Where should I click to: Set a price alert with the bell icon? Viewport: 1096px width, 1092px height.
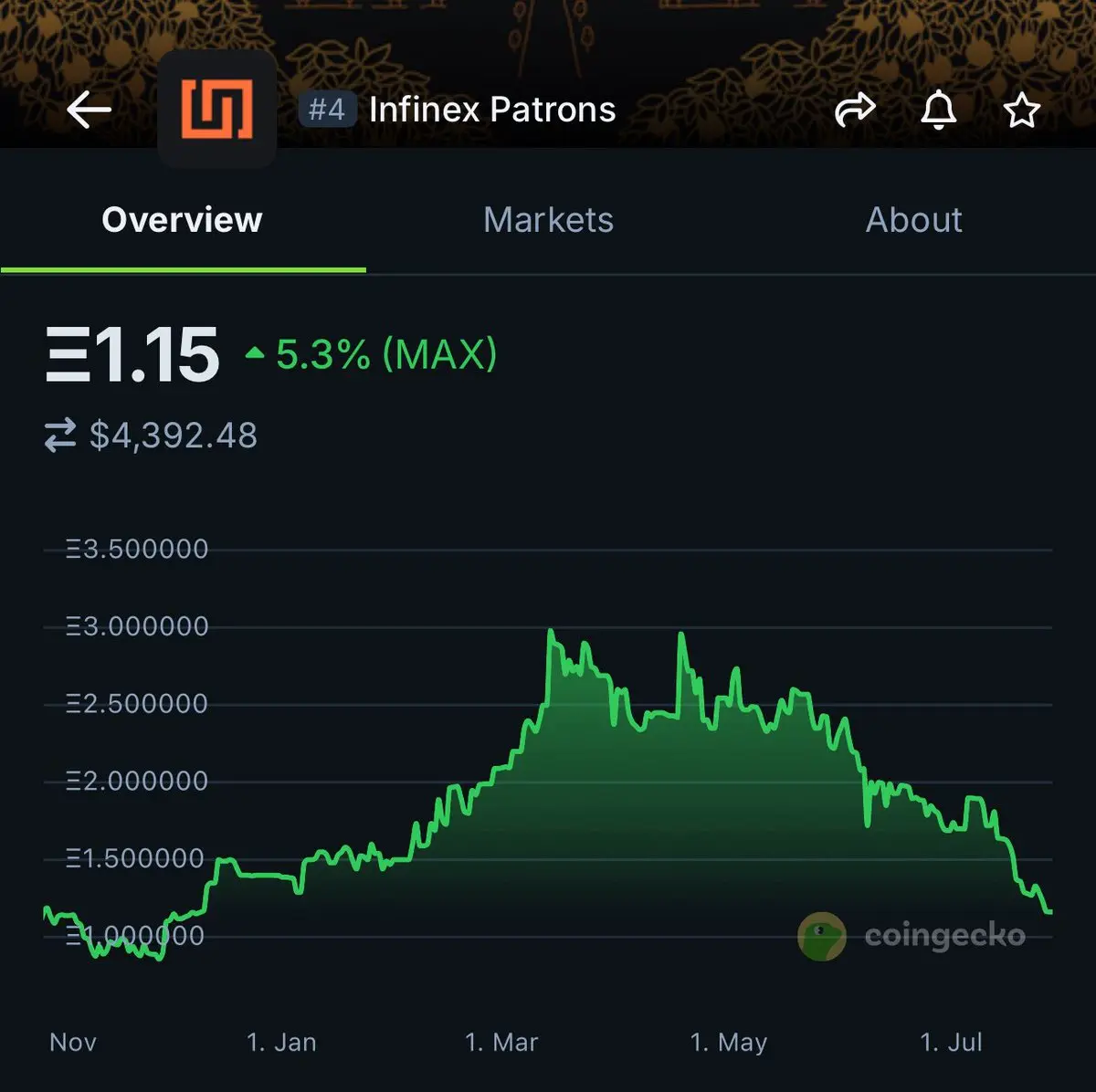click(x=938, y=110)
